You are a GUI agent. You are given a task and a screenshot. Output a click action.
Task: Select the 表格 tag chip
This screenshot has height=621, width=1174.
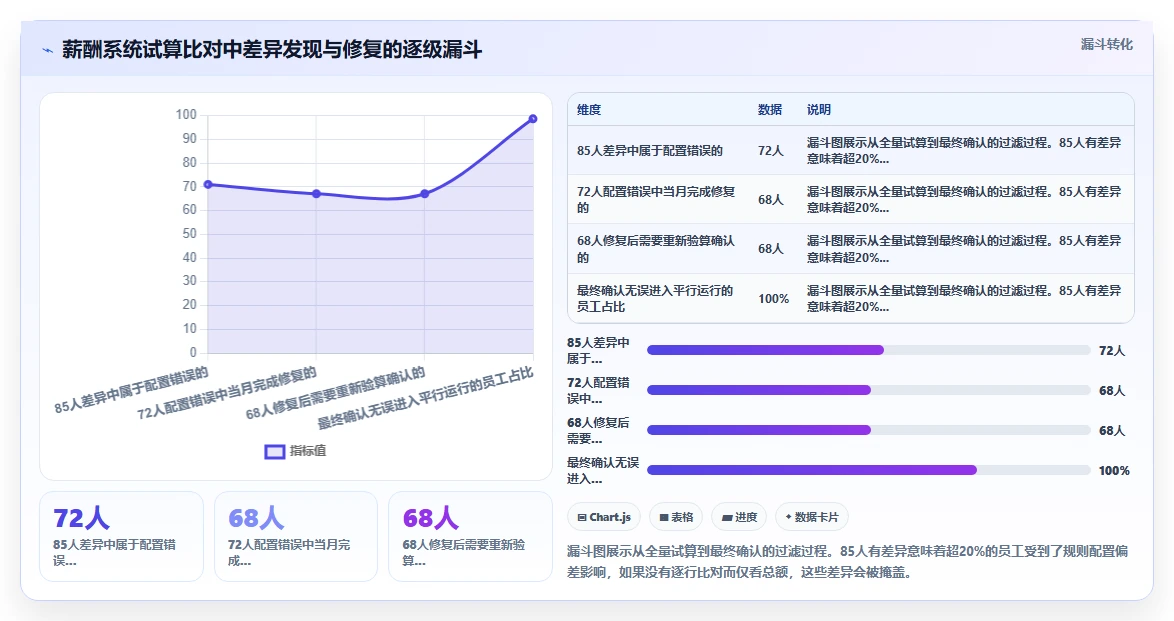676,517
